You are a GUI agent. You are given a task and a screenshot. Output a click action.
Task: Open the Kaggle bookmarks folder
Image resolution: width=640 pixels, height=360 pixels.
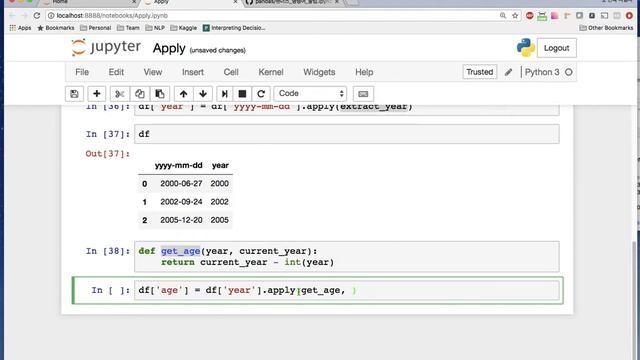[x=184, y=28]
